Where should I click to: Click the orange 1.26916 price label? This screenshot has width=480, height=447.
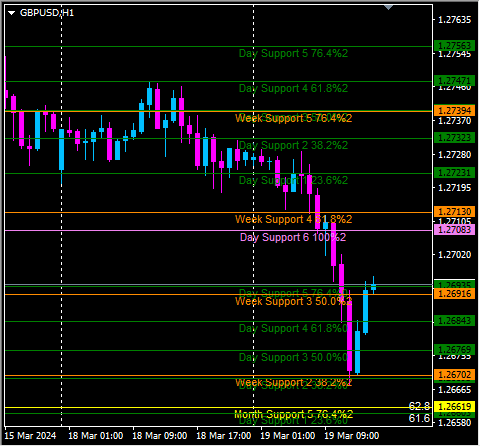(455, 294)
